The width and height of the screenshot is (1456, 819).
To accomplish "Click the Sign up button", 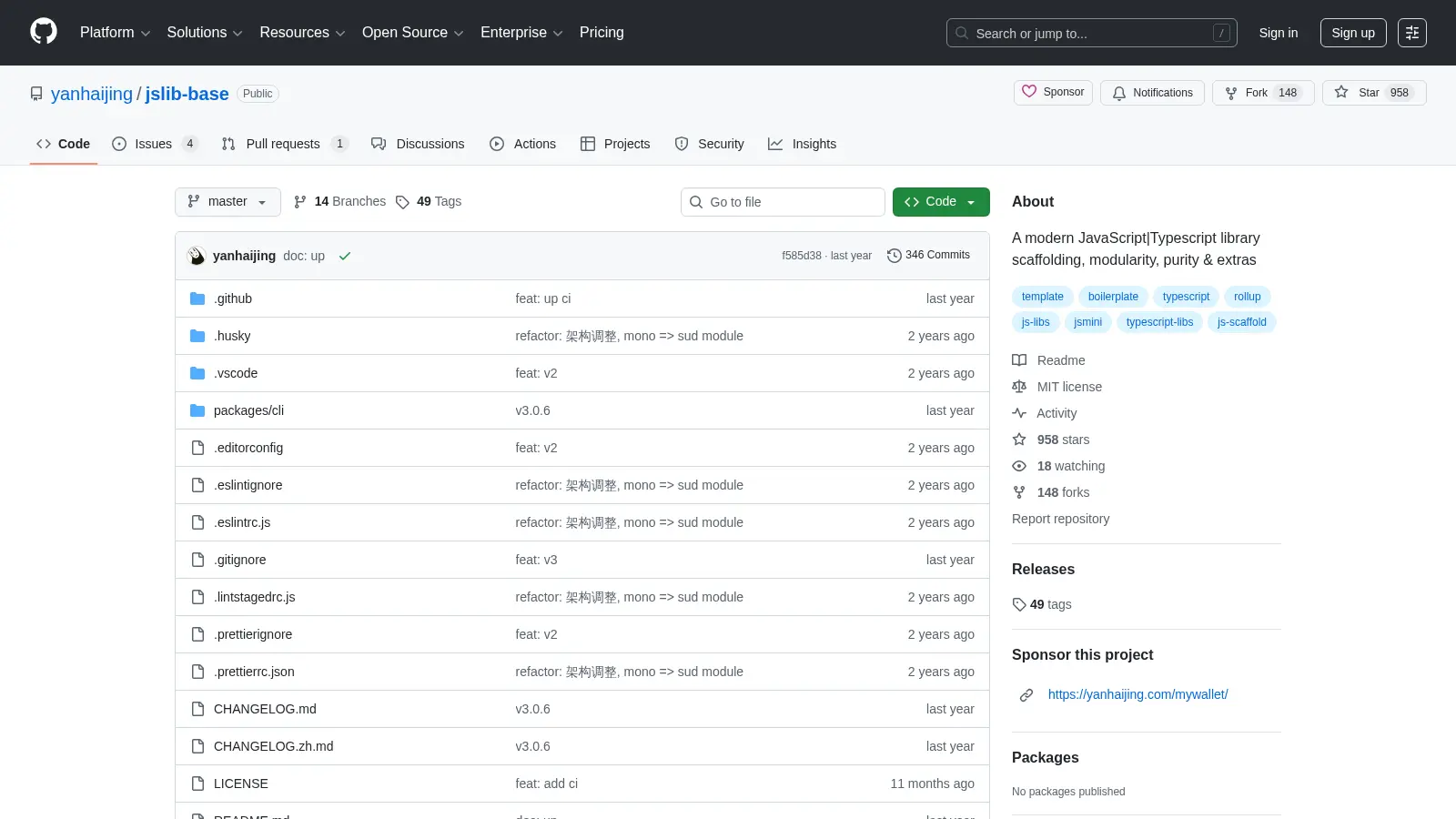I will [1353, 33].
